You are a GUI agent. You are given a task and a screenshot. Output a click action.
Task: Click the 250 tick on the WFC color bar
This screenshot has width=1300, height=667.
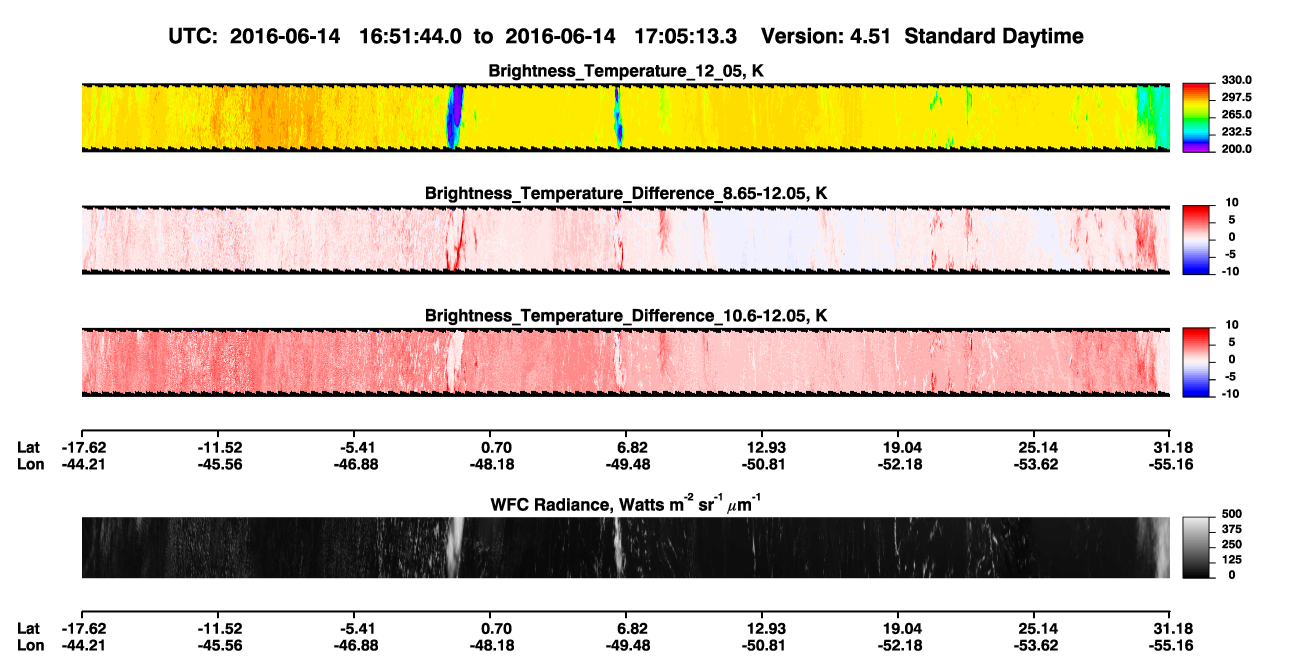[x=1232, y=544]
